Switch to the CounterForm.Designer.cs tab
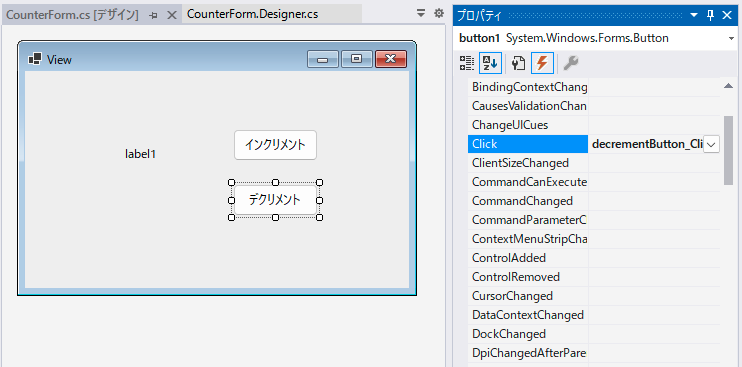742x367 pixels. [253, 14]
